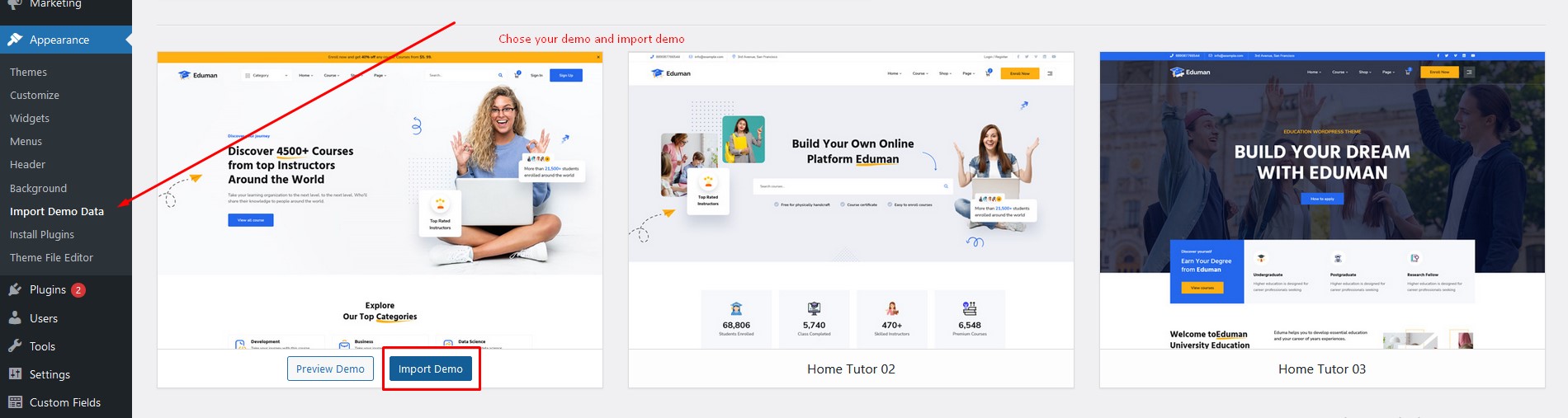The width and height of the screenshot is (1568, 418).
Task: Click the Custom Fields grid icon
Action: tap(15, 402)
